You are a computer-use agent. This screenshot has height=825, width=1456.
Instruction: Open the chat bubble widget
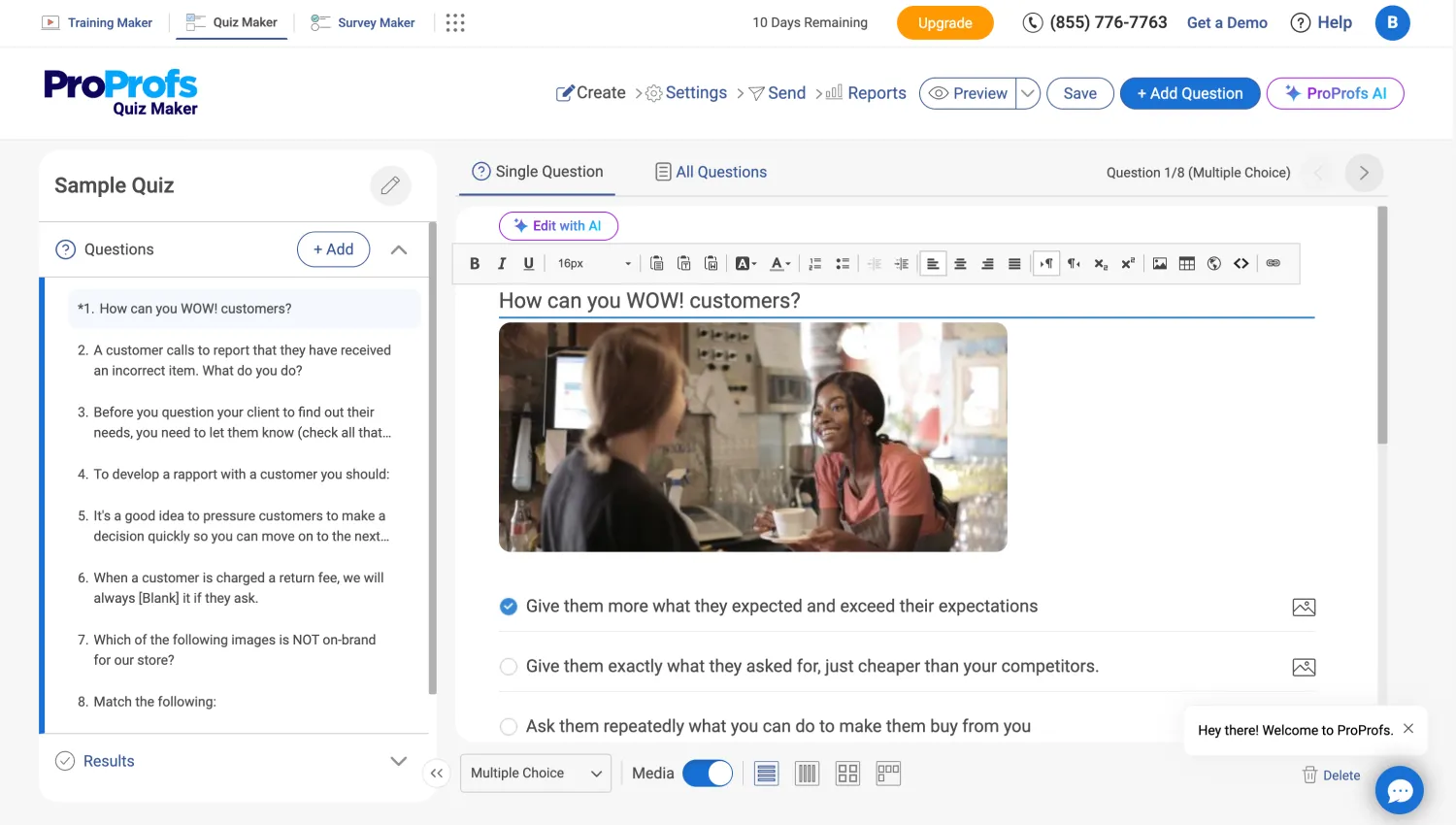coord(1399,791)
